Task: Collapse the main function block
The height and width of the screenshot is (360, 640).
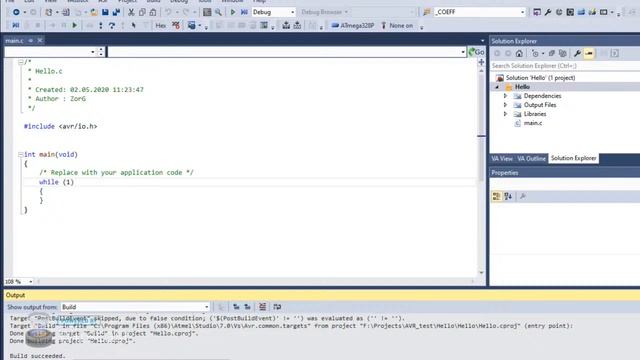Action: pos(20,155)
